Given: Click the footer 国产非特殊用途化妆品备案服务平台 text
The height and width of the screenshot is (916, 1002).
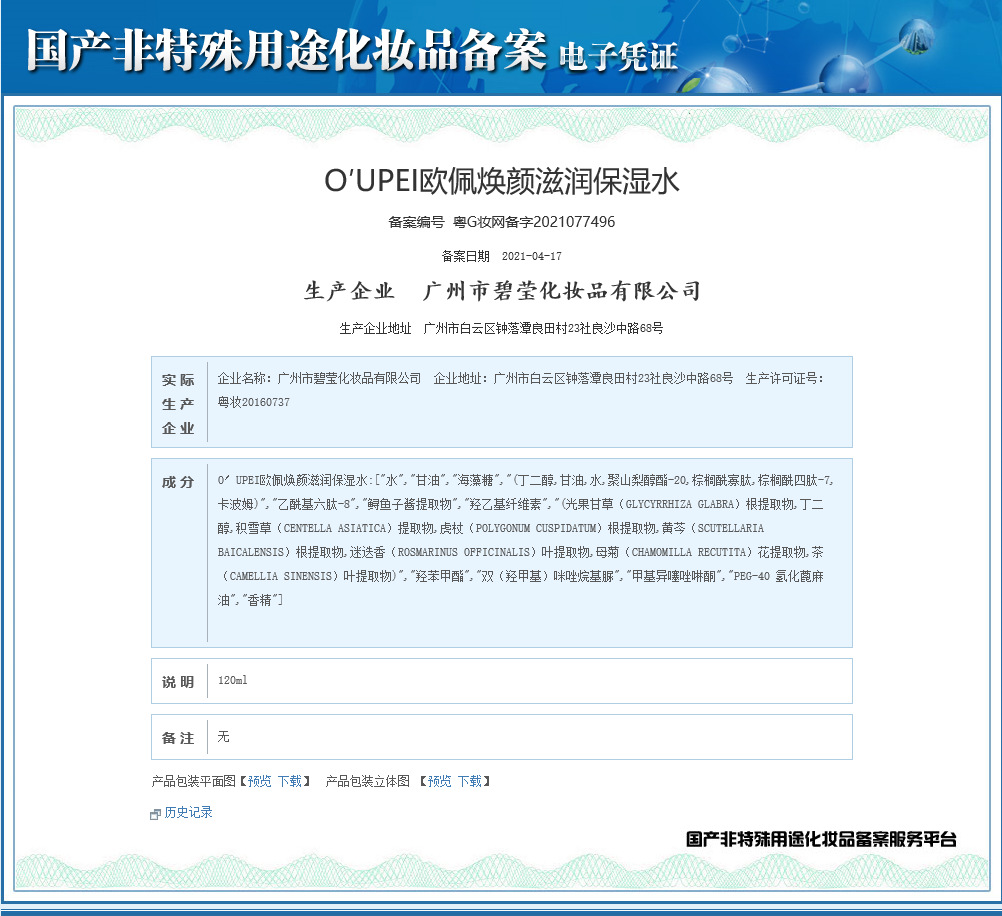Looking at the screenshot, I should pyautogui.click(x=821, y=839).
